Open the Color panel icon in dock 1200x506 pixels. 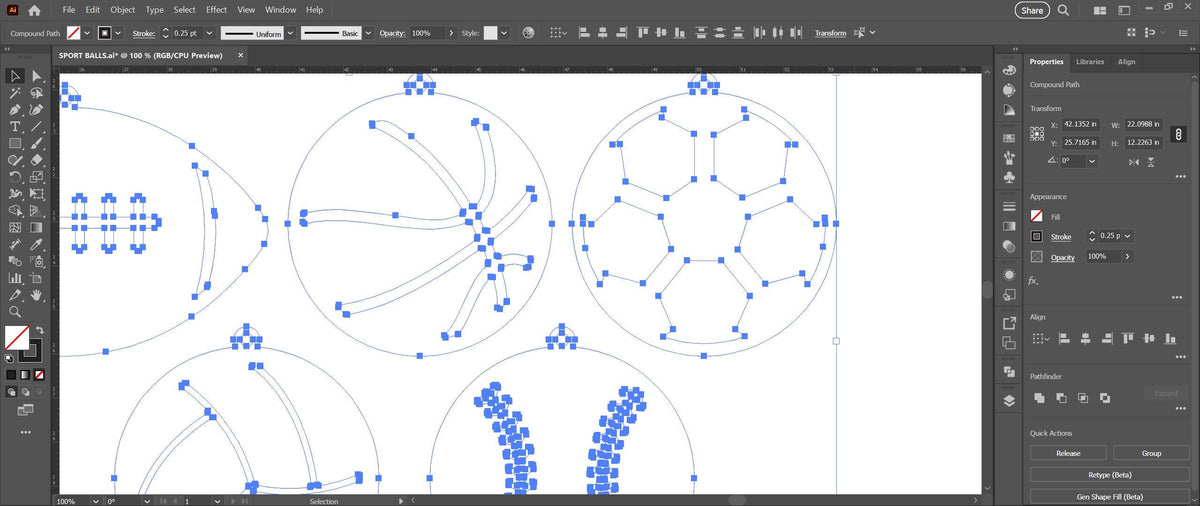[x=1009, y=70]
